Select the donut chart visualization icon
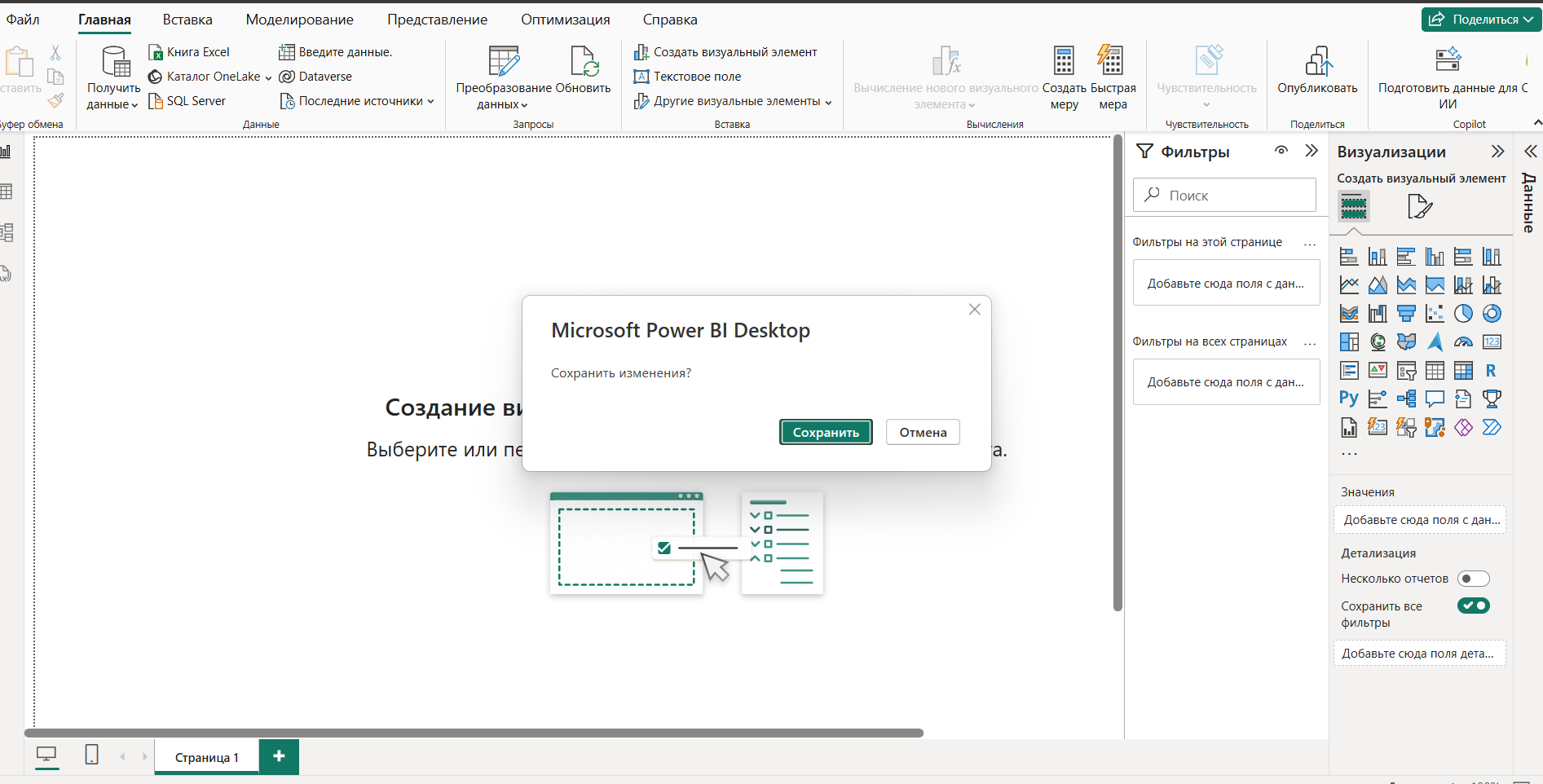 point(1492,313)
